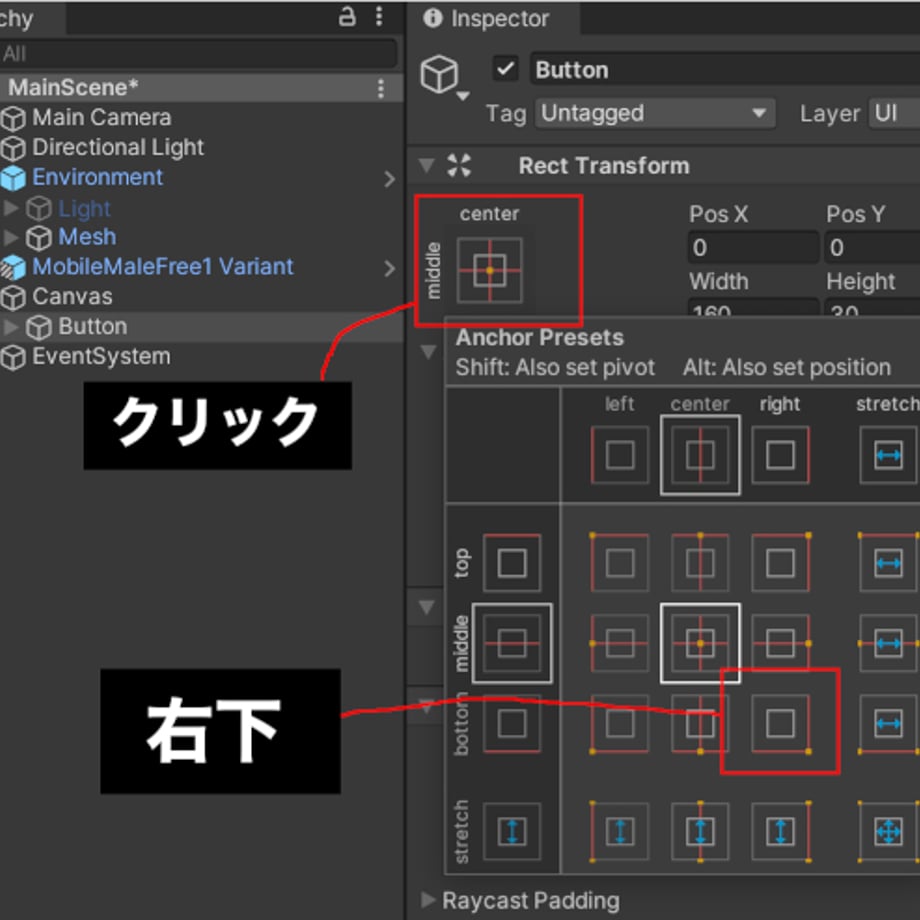Select the top horizontal-stretch anchor preset
Screen dimensions: 920x920
pyautogui.click(x=888, y=563)
